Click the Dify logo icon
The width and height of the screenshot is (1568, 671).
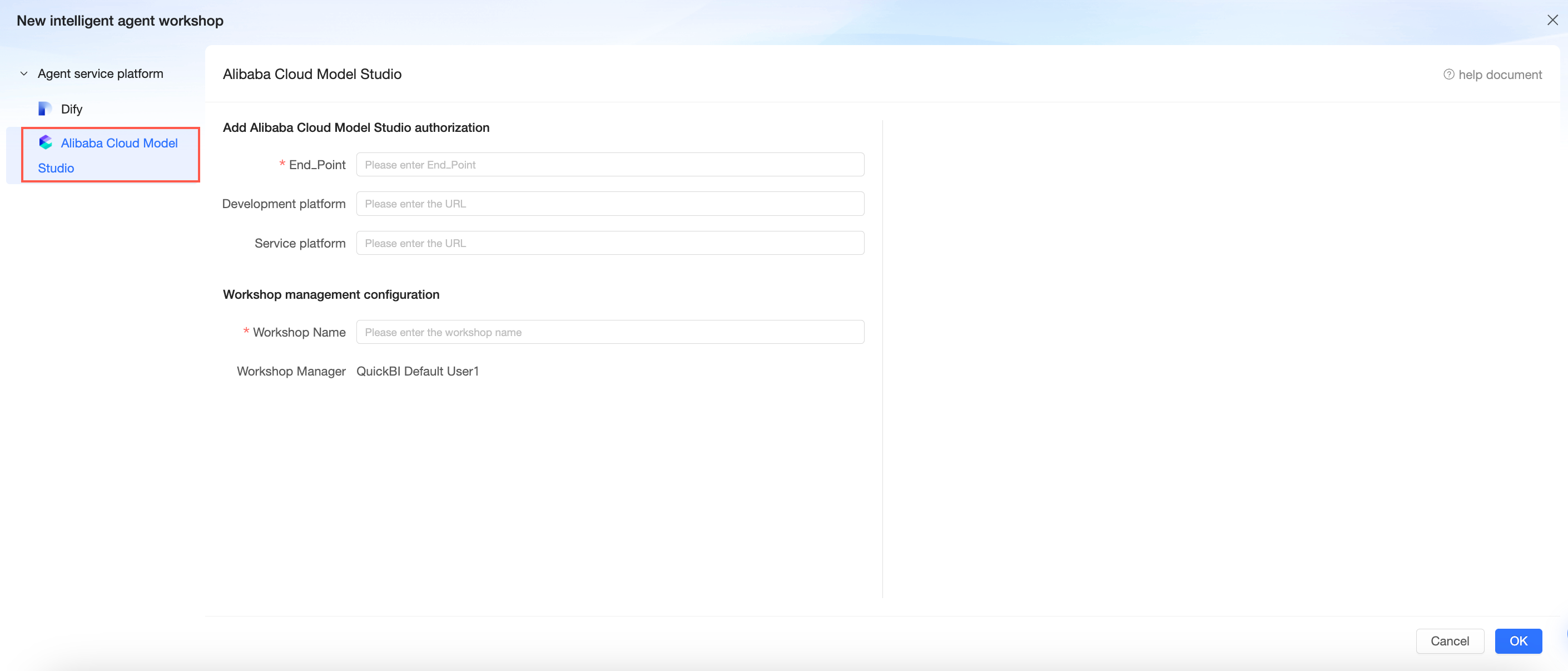click(x=44, y=108)
